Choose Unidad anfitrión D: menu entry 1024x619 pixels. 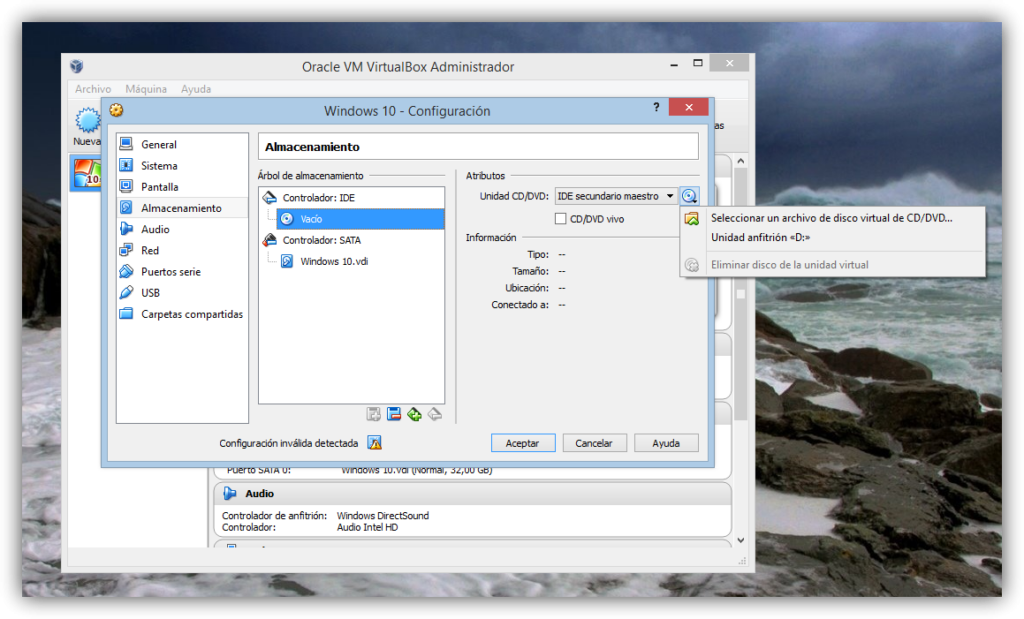[760, 238]
